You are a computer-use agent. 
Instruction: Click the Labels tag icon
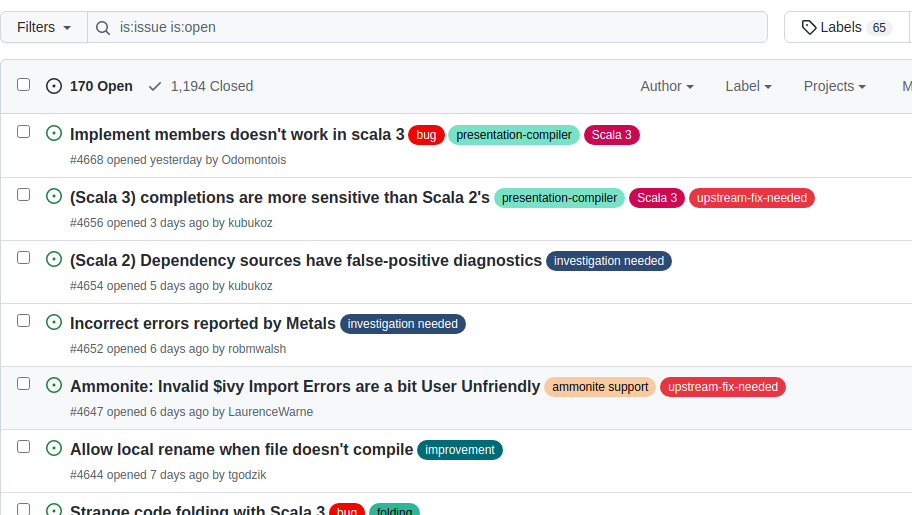tap(808, 27)
